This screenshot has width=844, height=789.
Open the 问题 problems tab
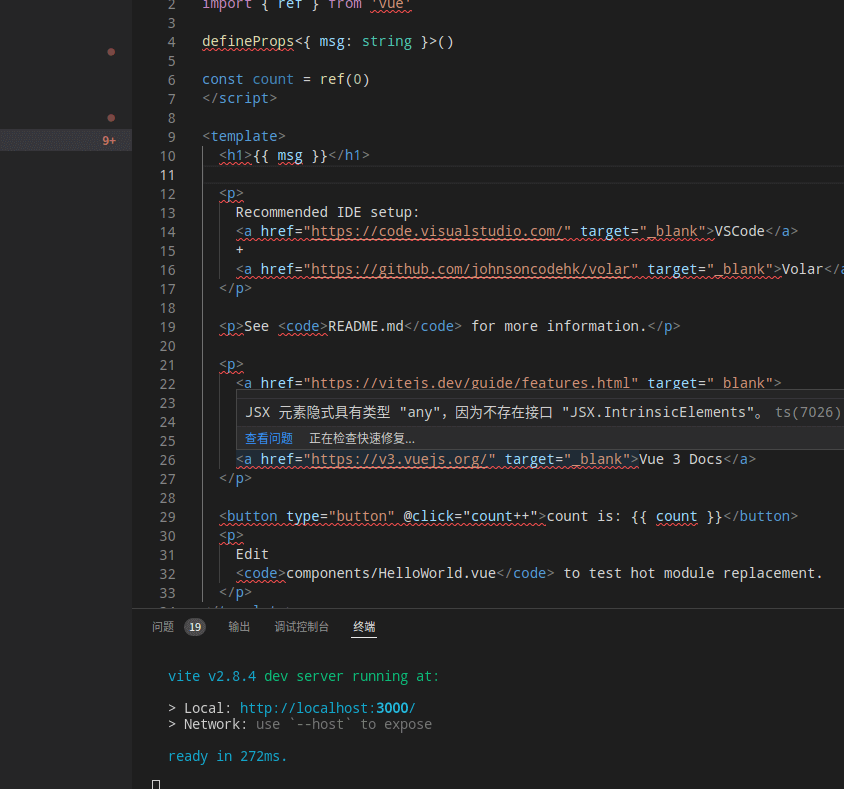coord(163,627)
